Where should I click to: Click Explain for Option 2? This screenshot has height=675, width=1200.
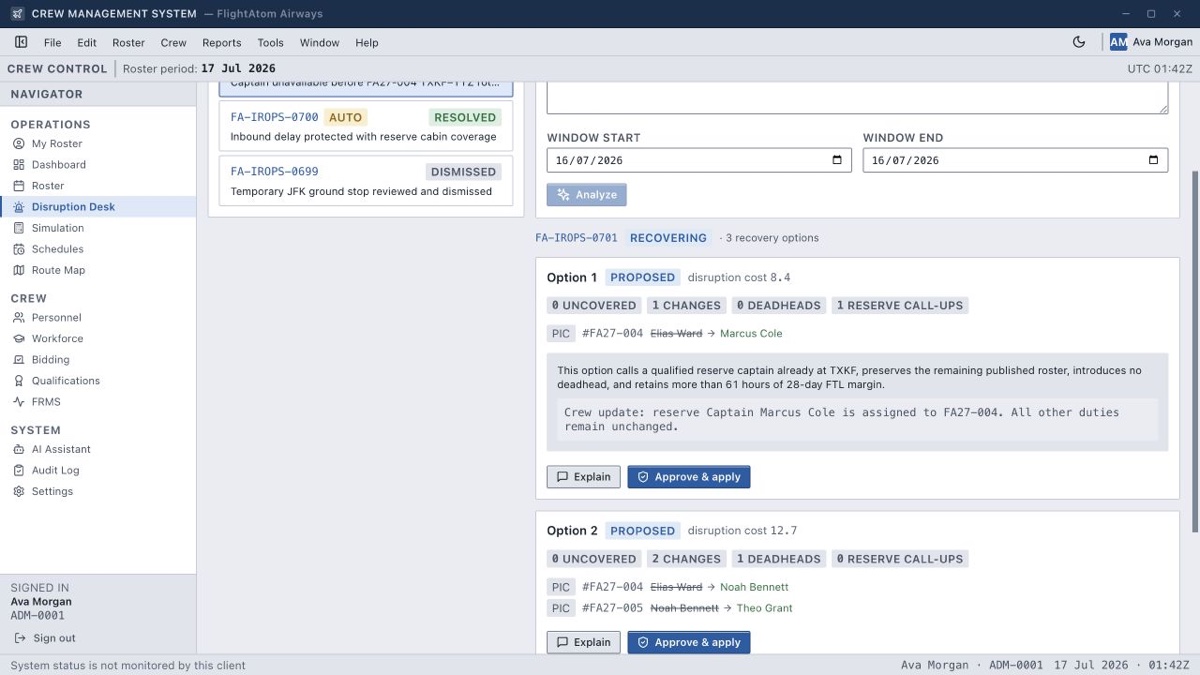pyautogui.click(x=583, y=642)
